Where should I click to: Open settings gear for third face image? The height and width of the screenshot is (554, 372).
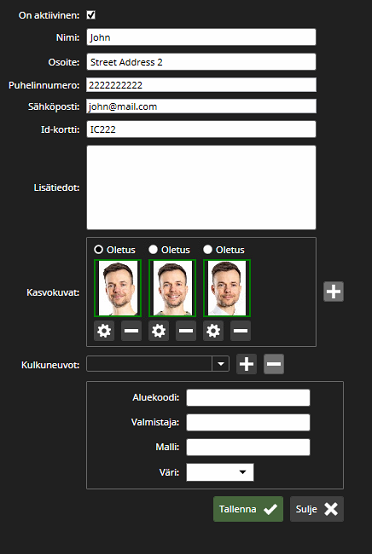[x=213, y=331]
